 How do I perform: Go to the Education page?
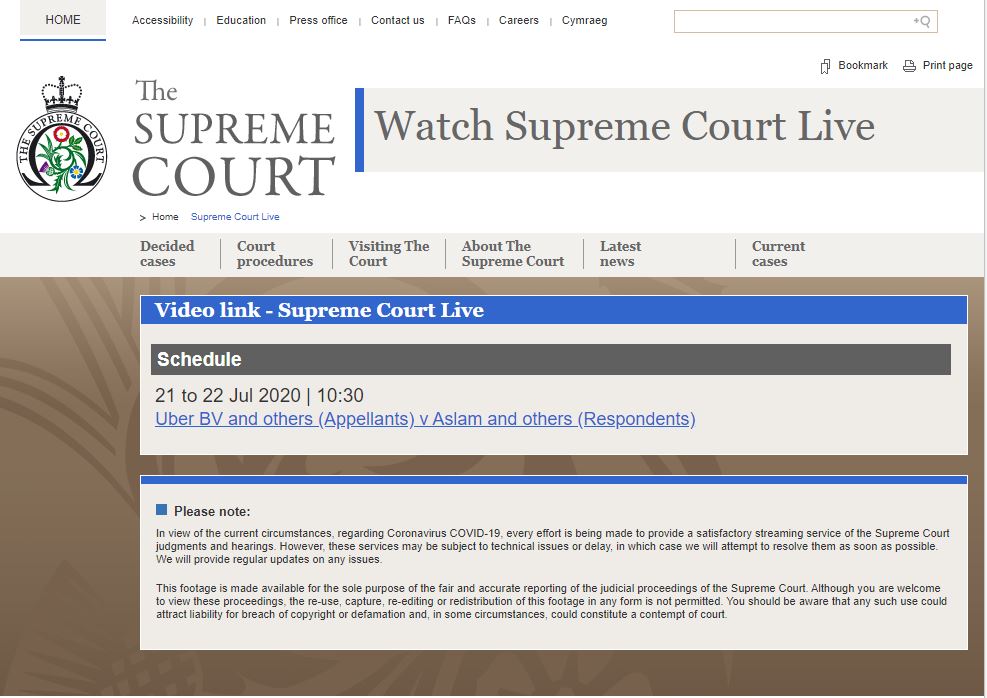241,20
